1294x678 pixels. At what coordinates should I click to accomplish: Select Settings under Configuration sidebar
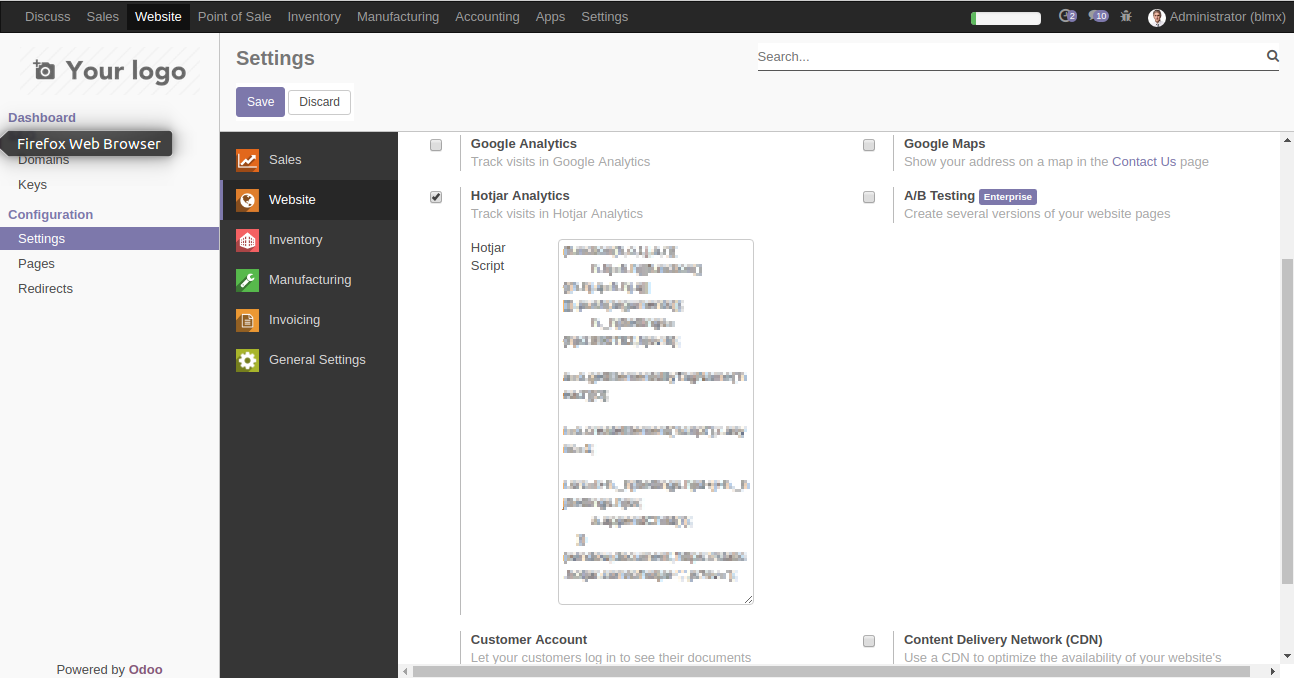[109, 239]
